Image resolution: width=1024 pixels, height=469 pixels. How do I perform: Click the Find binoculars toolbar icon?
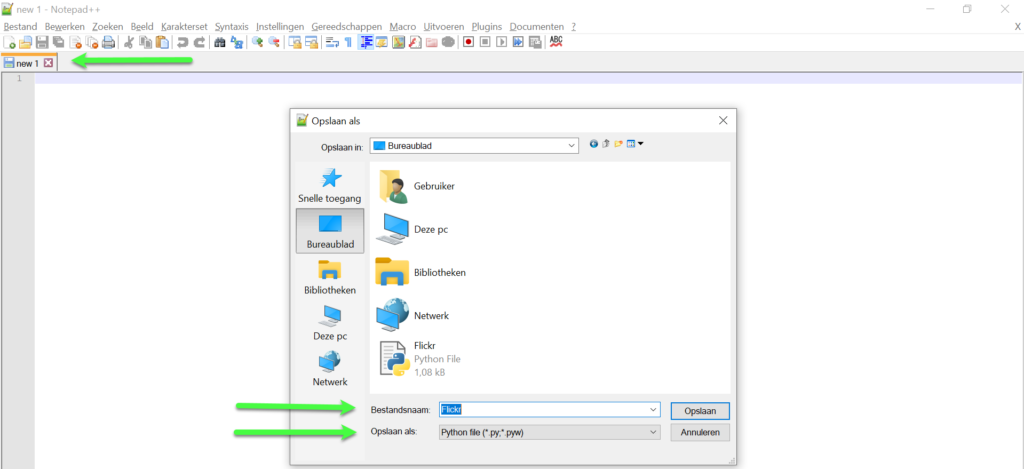click(x=219, y=42)
